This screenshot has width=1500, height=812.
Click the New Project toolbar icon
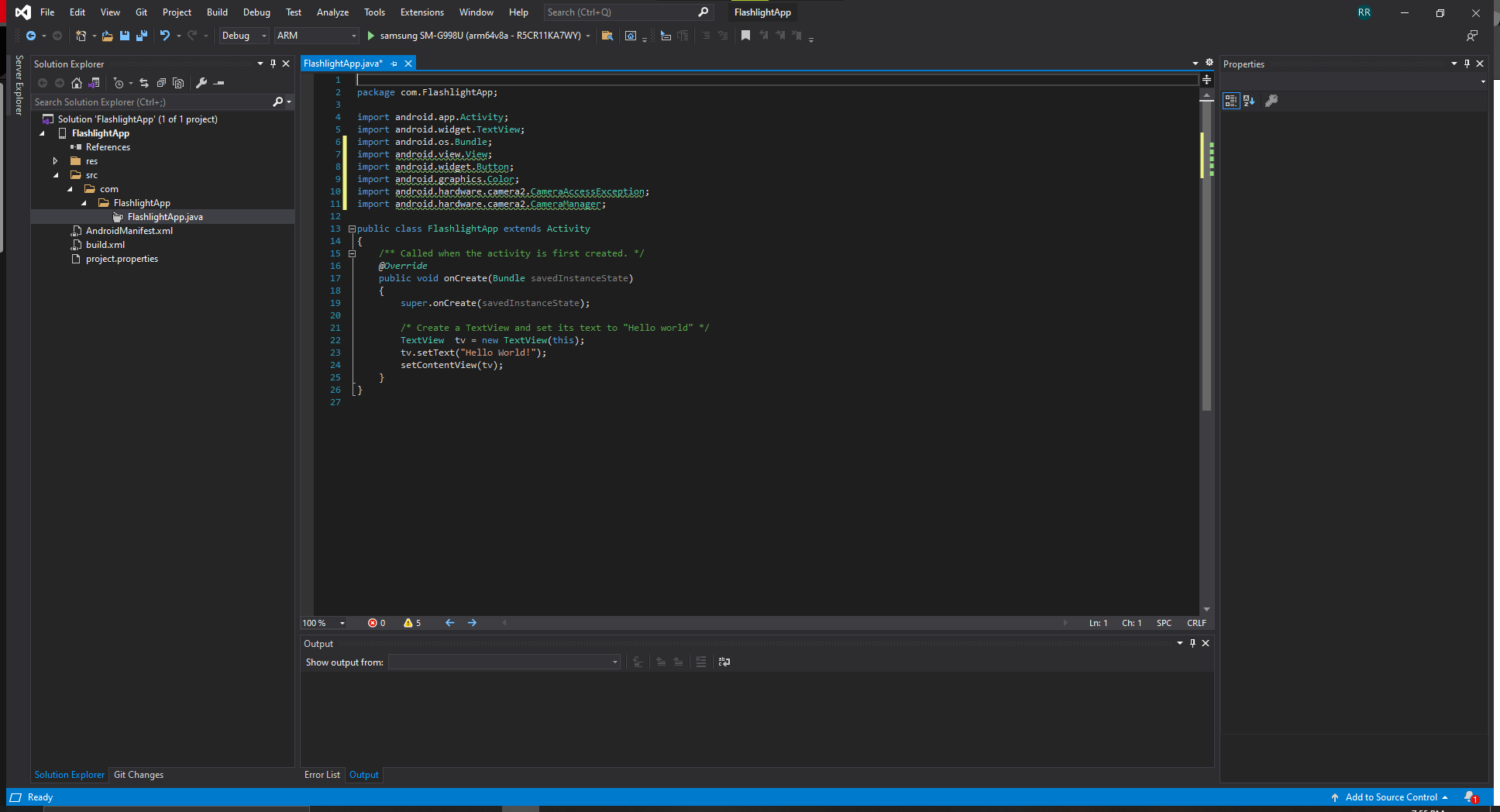click(81, 36)
